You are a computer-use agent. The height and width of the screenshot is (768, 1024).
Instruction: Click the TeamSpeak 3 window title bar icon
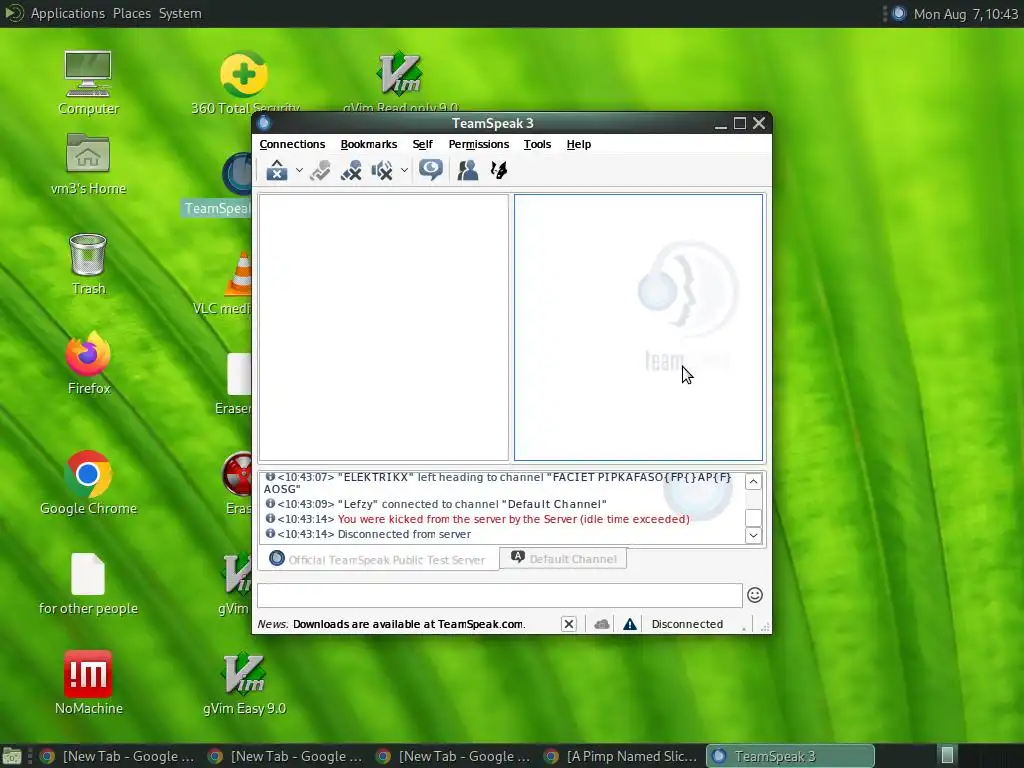(x=264, y=123)
